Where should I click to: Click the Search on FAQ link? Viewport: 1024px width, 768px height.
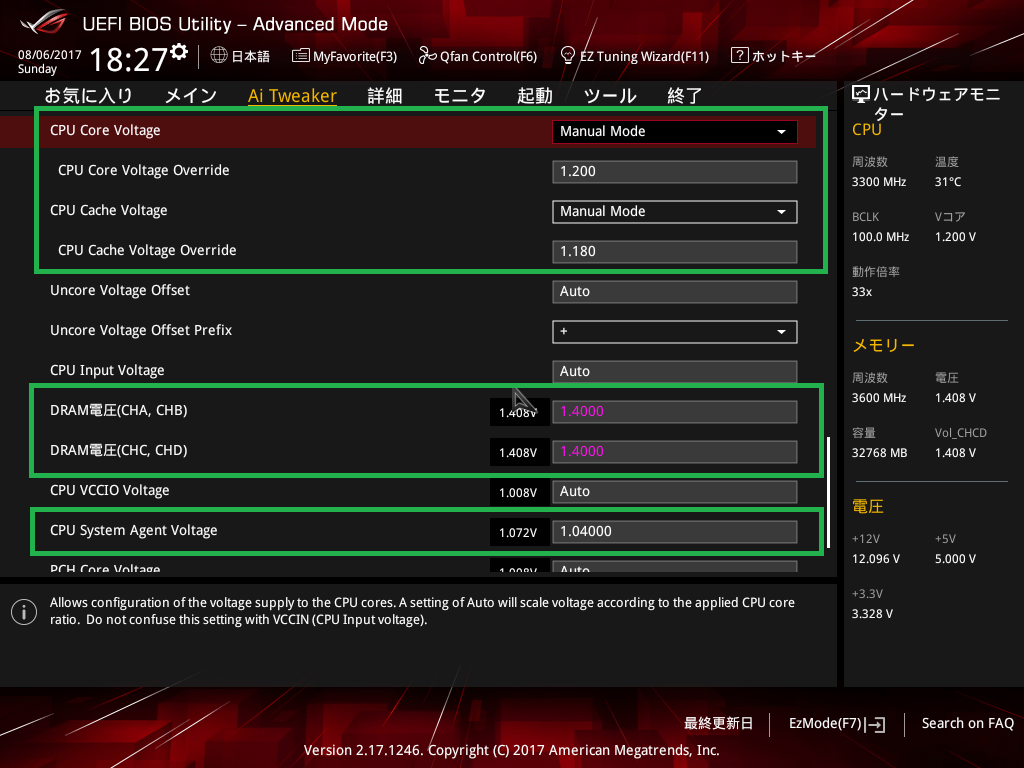point(968,724)
